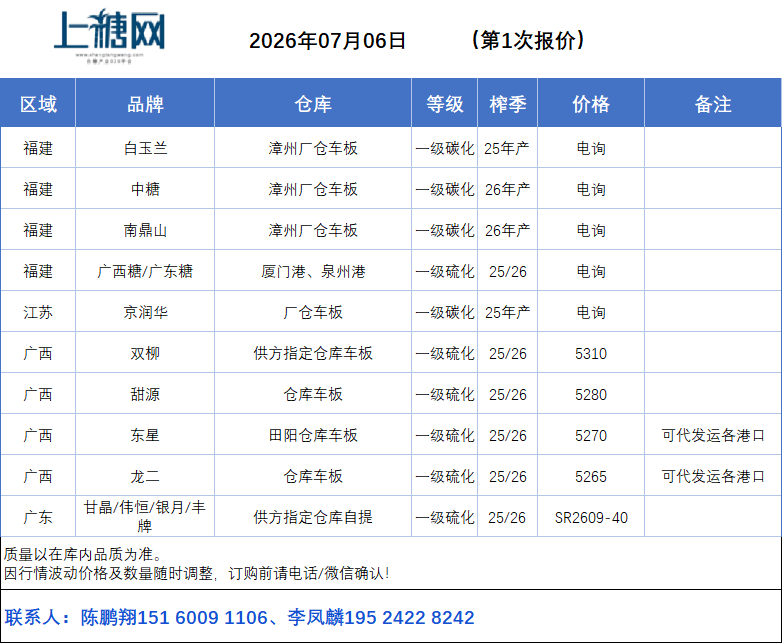This screenshot has height=643, width=783.
Task: Select 25年产 in the 京润华 row
Action: click(x=507, y=312)
